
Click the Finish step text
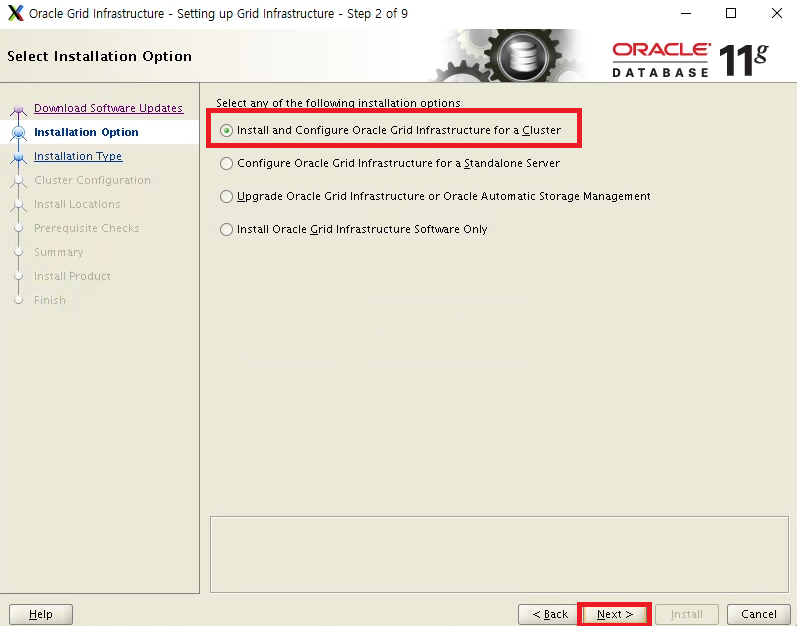pyautogui.click(x=50, y=300)
